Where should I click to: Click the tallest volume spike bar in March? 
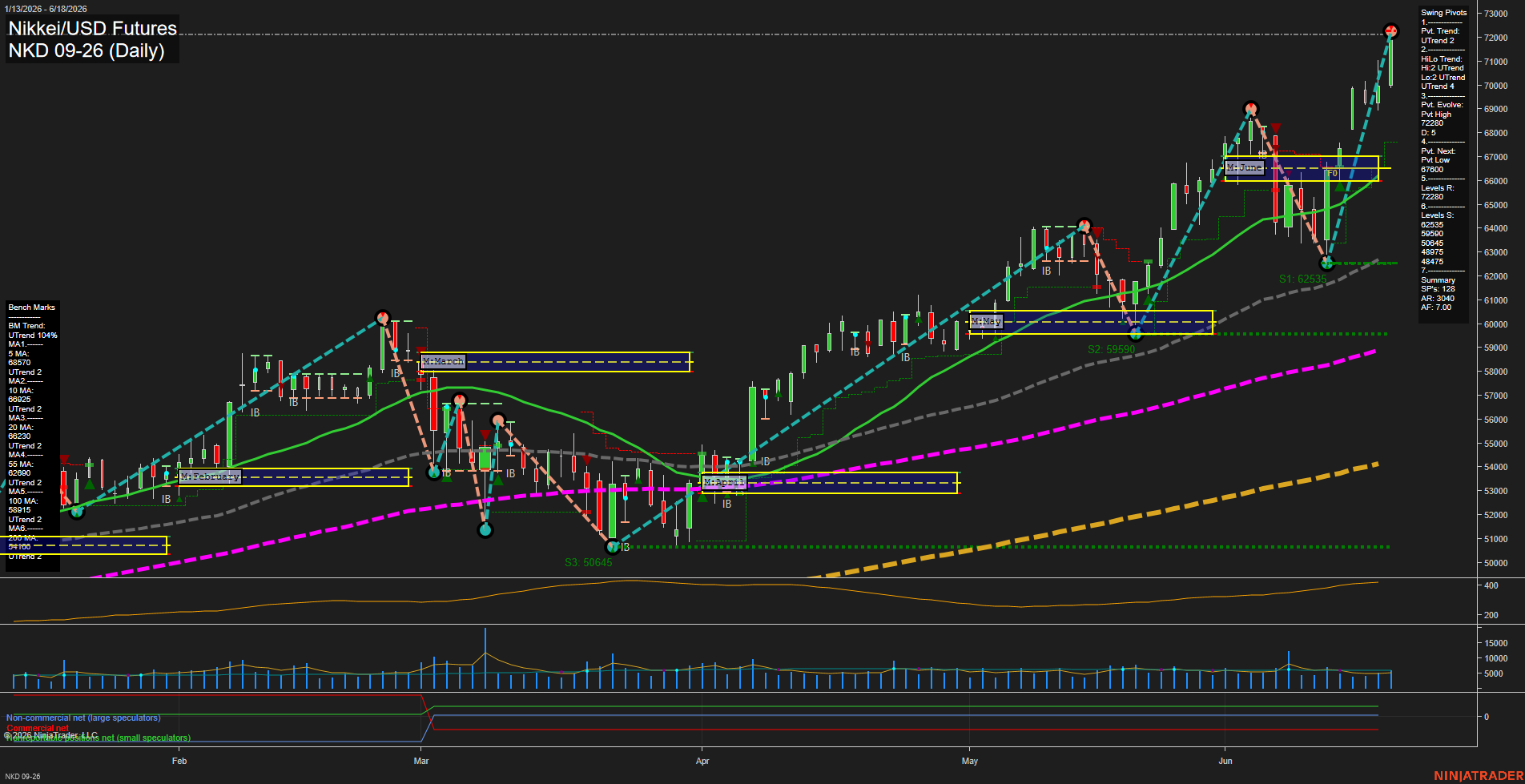[485, 658]
